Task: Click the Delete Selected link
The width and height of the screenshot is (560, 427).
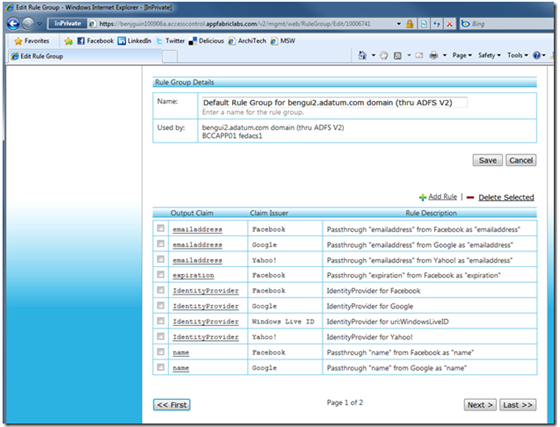Action: [x=506, y=197]
